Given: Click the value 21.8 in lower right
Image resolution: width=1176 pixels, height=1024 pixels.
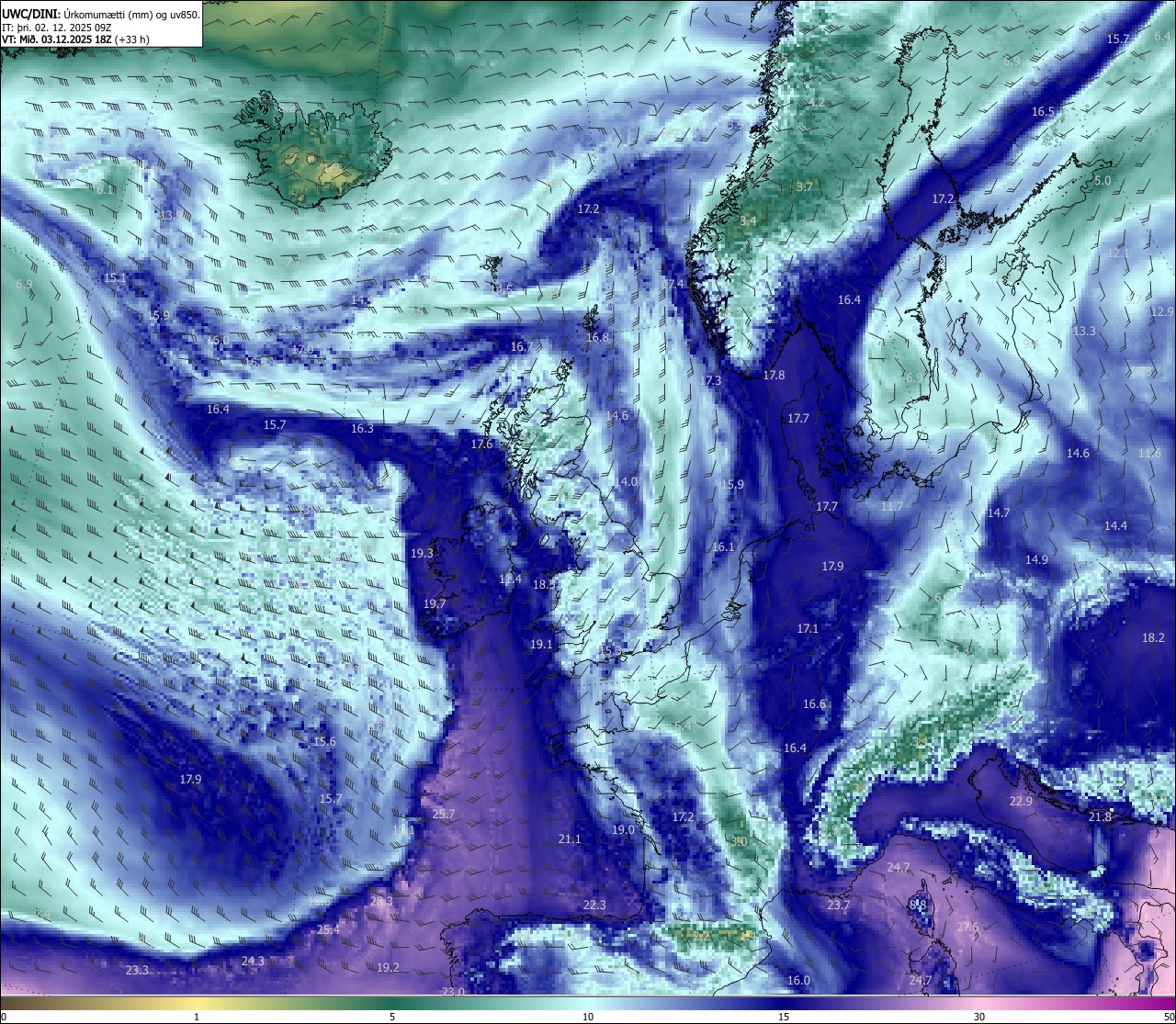Looking at the screenshot, I should pos(1100,816).
